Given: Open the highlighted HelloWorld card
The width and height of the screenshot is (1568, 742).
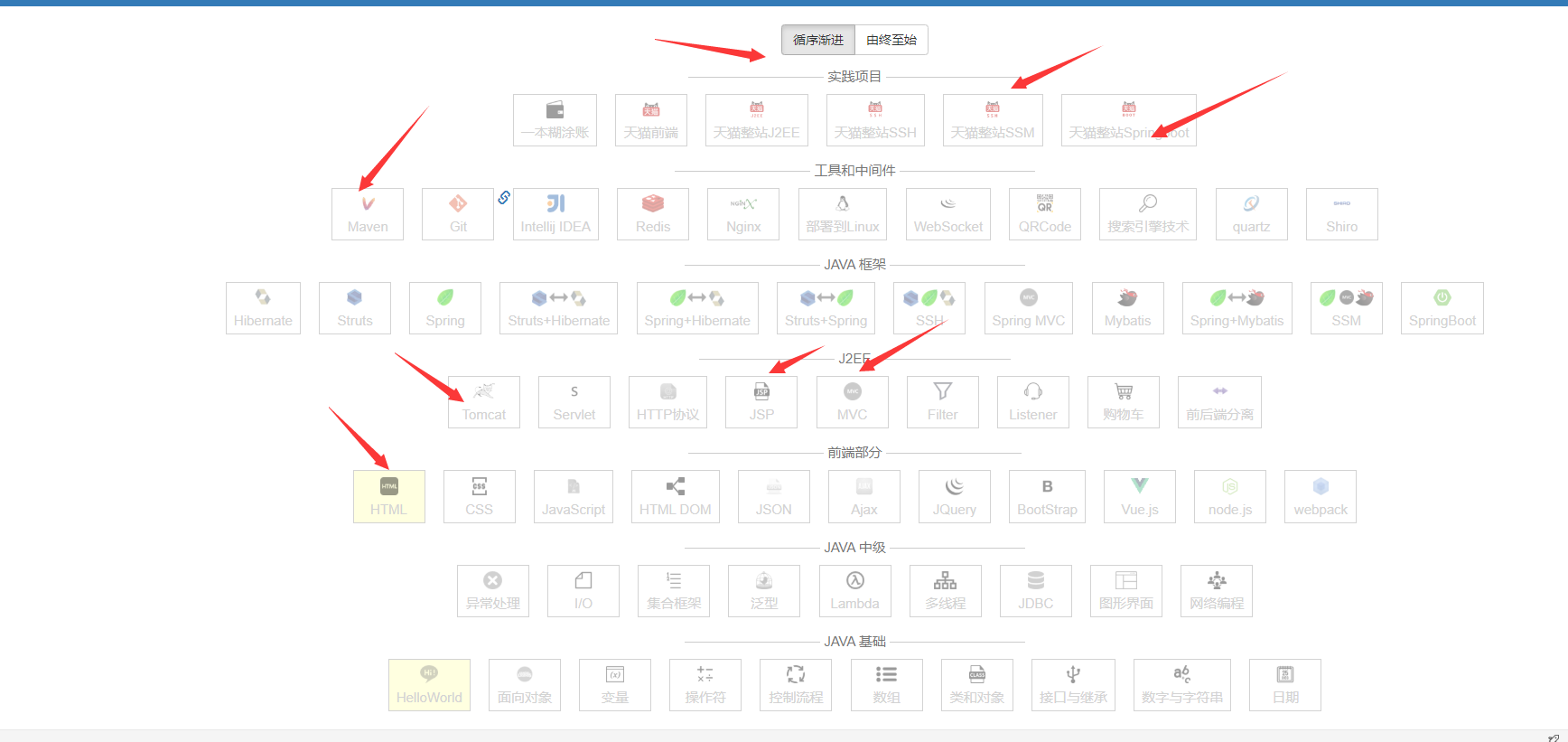Looking at the screenshot, I should 430,685.
